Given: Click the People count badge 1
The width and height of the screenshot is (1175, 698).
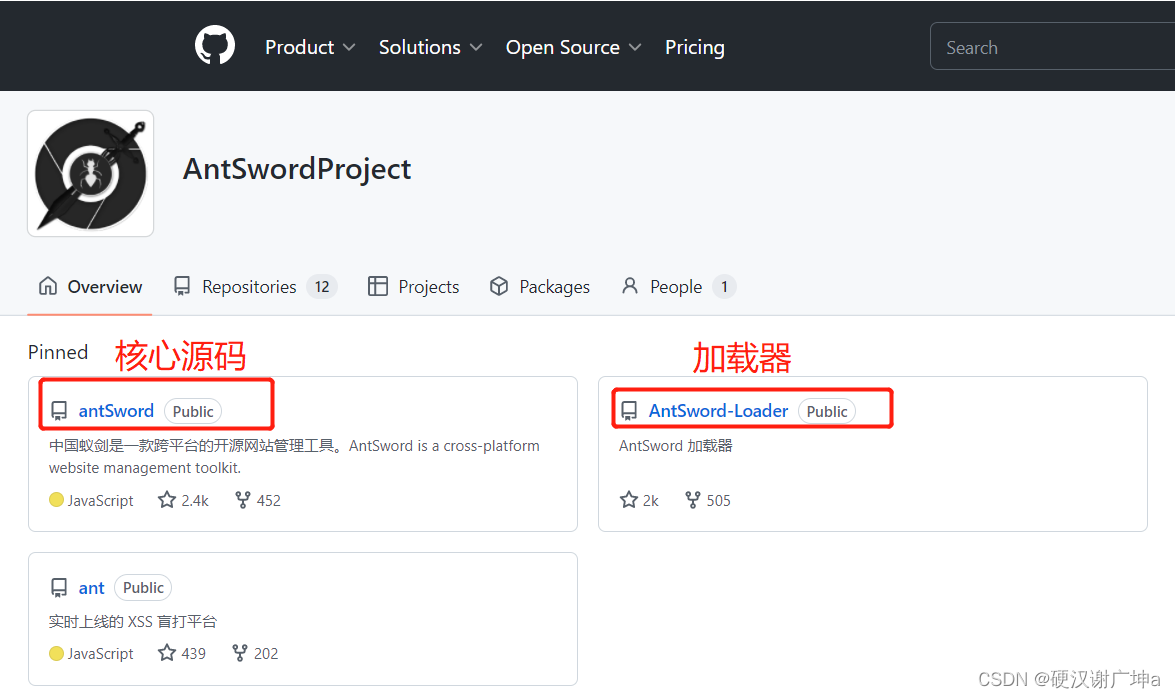Looking at the screenshot, I should (x=724, y=286).
